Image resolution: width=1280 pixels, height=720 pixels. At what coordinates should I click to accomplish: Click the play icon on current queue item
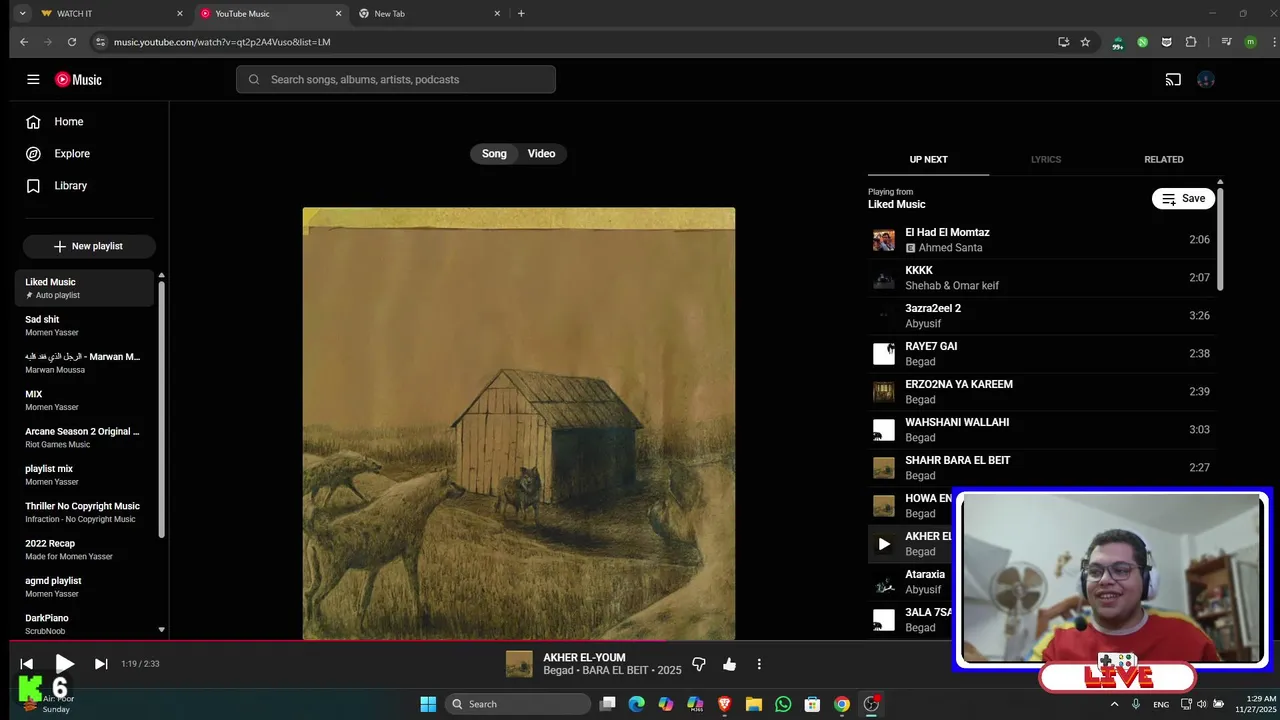pyautogui.click(x=884, y=544)
